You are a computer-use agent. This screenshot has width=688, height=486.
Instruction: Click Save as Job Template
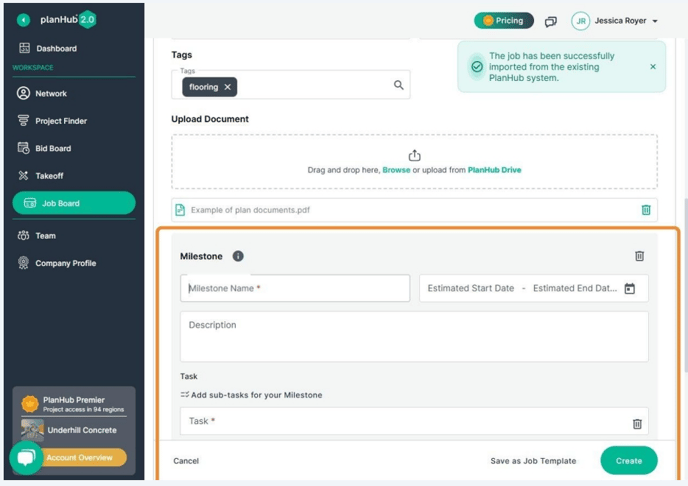(x=532, y=461)
